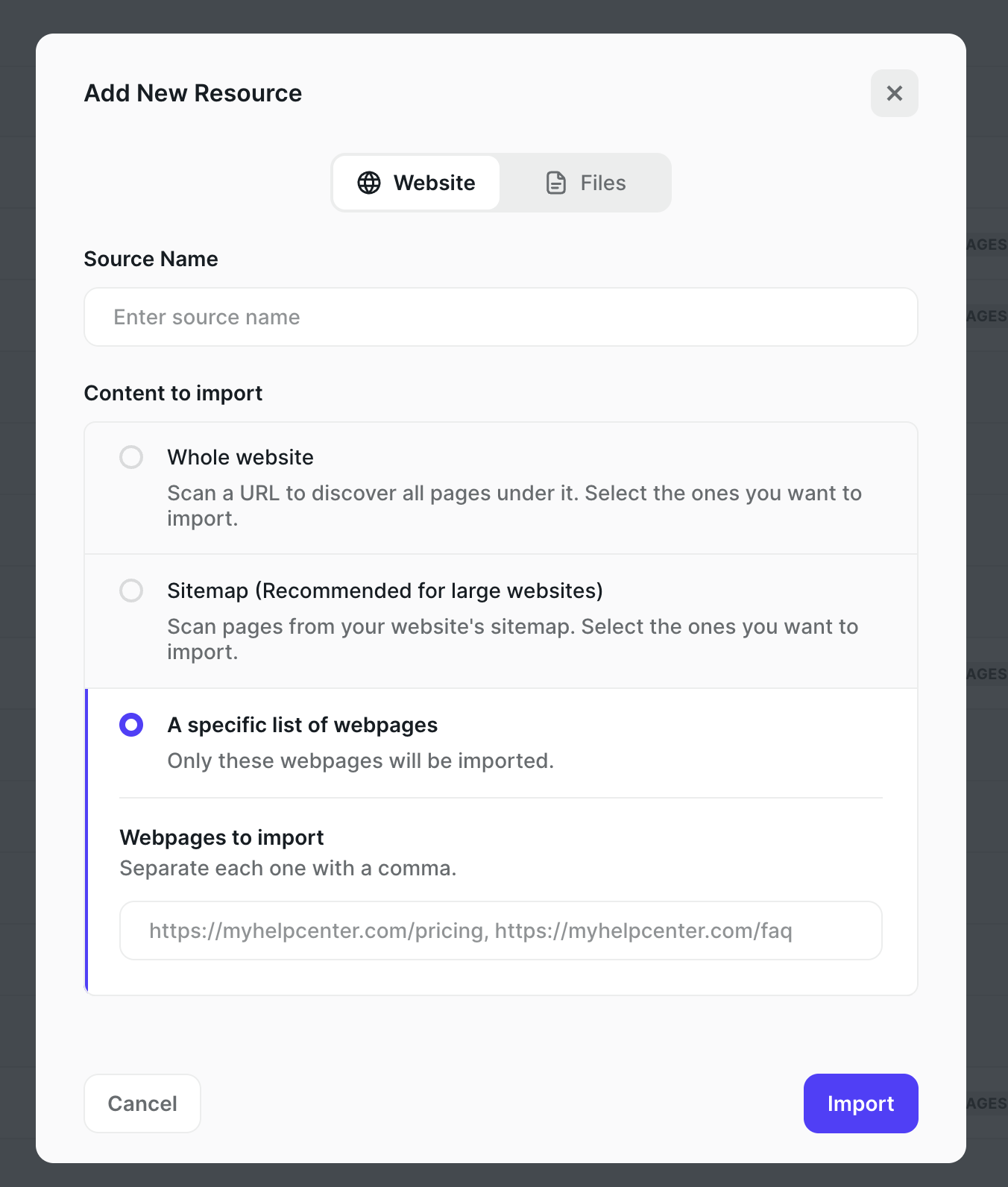The width and height of the screenshot is (1008, 1187).
Task: Click the globe icon on Website tab
Action: click(x=369, y=183)
